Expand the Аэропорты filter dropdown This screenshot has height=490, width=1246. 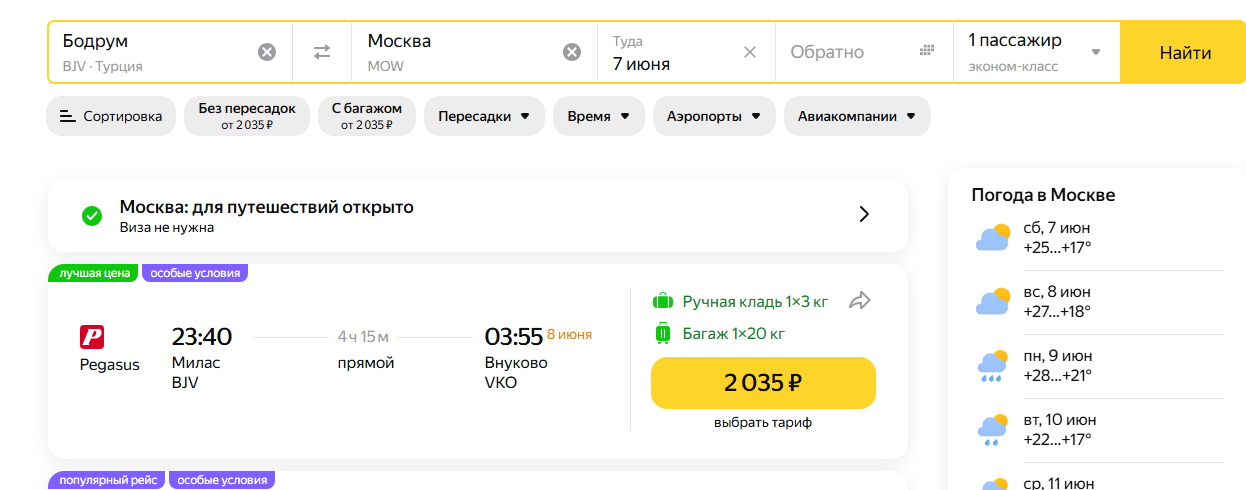pos(714,116)
